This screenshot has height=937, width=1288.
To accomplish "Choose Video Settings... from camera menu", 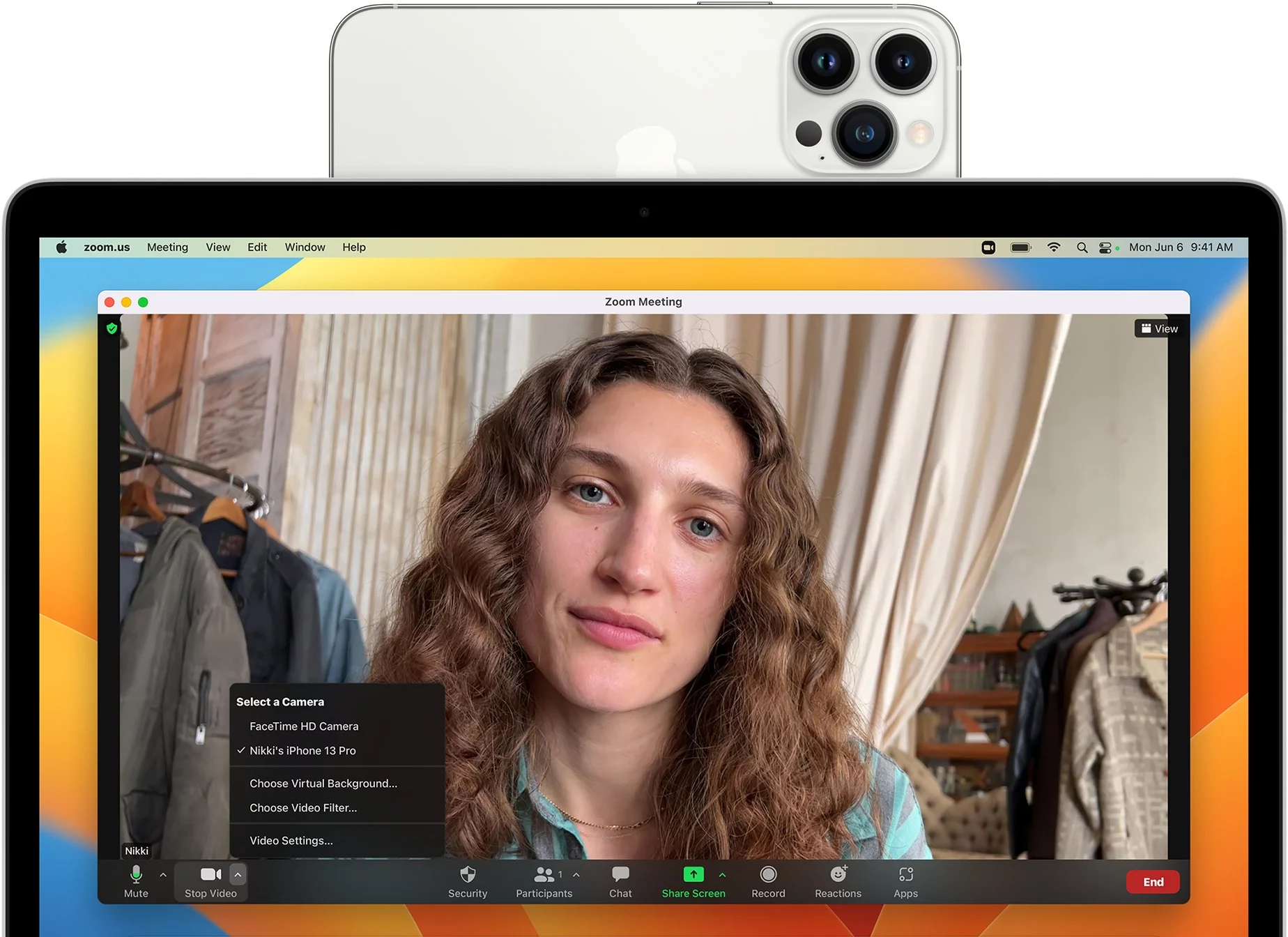I will click(291, 841).
